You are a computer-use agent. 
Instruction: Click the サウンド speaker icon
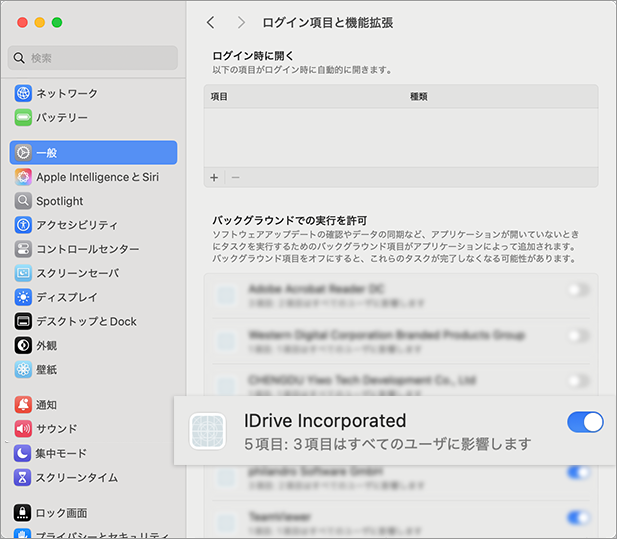[23, 428]
